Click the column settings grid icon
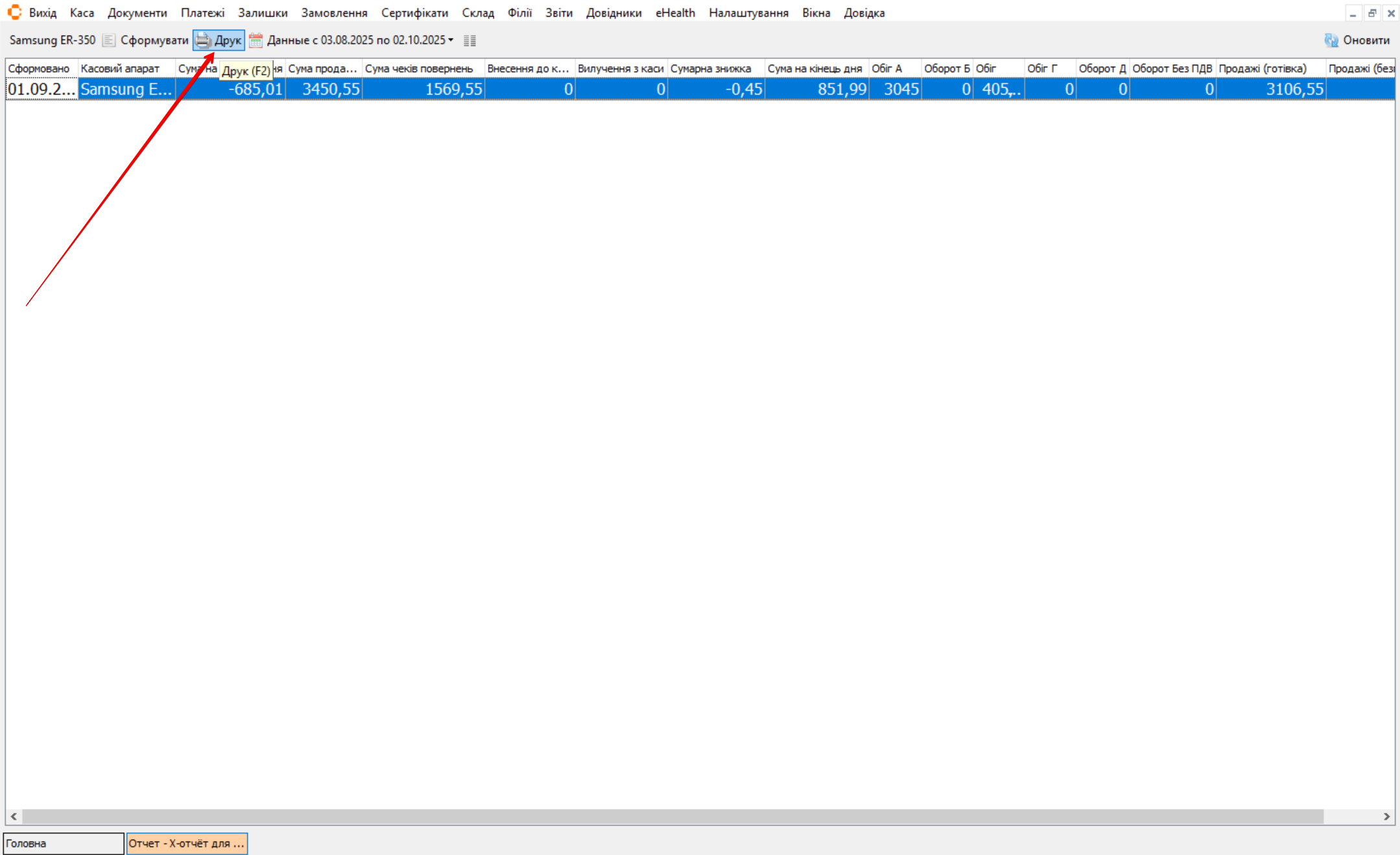This screenshot has height=855, width=1400. pyautogui.click(x=470, y=40)
